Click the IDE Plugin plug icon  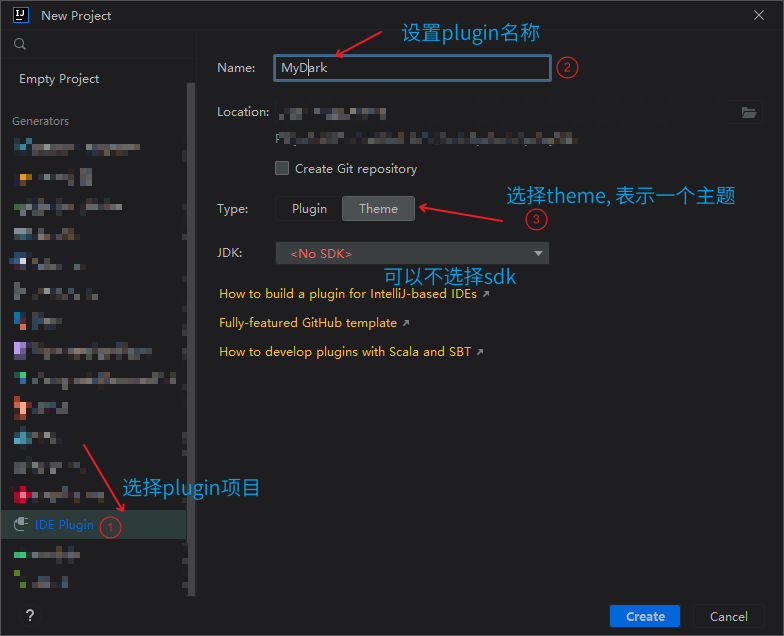(21, 524)
